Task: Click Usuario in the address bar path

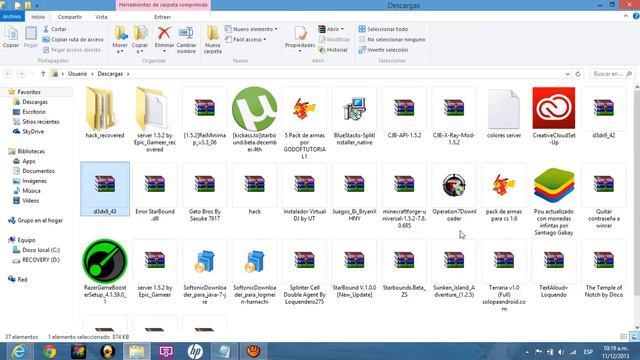Action: click(78, 74)
